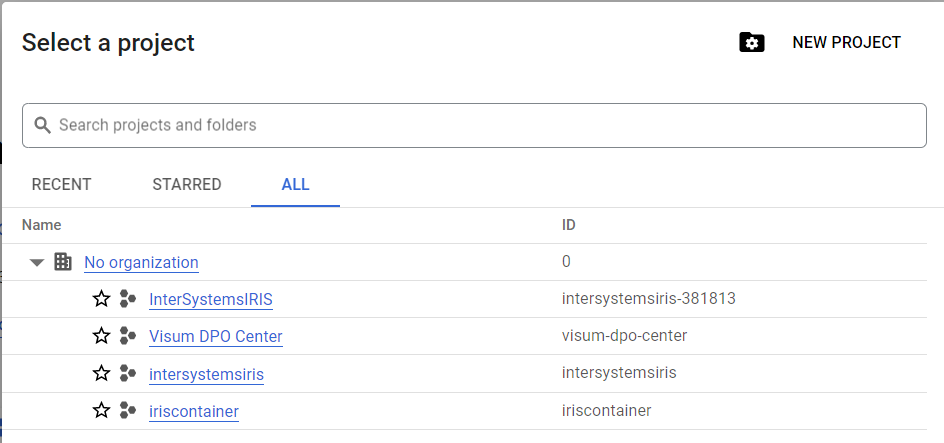Image resolution: width=944 pixels, height=443 pixels.
Task: Click the NEW PROJECT button
Action: 846,43
